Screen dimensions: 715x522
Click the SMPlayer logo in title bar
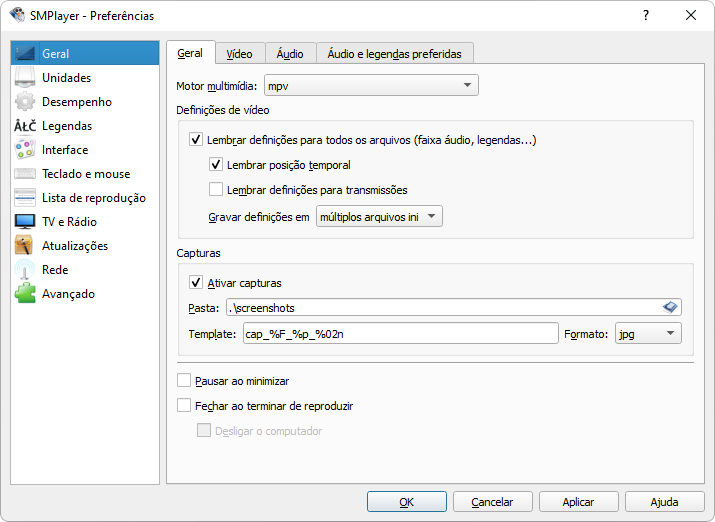tap(17, 15)
